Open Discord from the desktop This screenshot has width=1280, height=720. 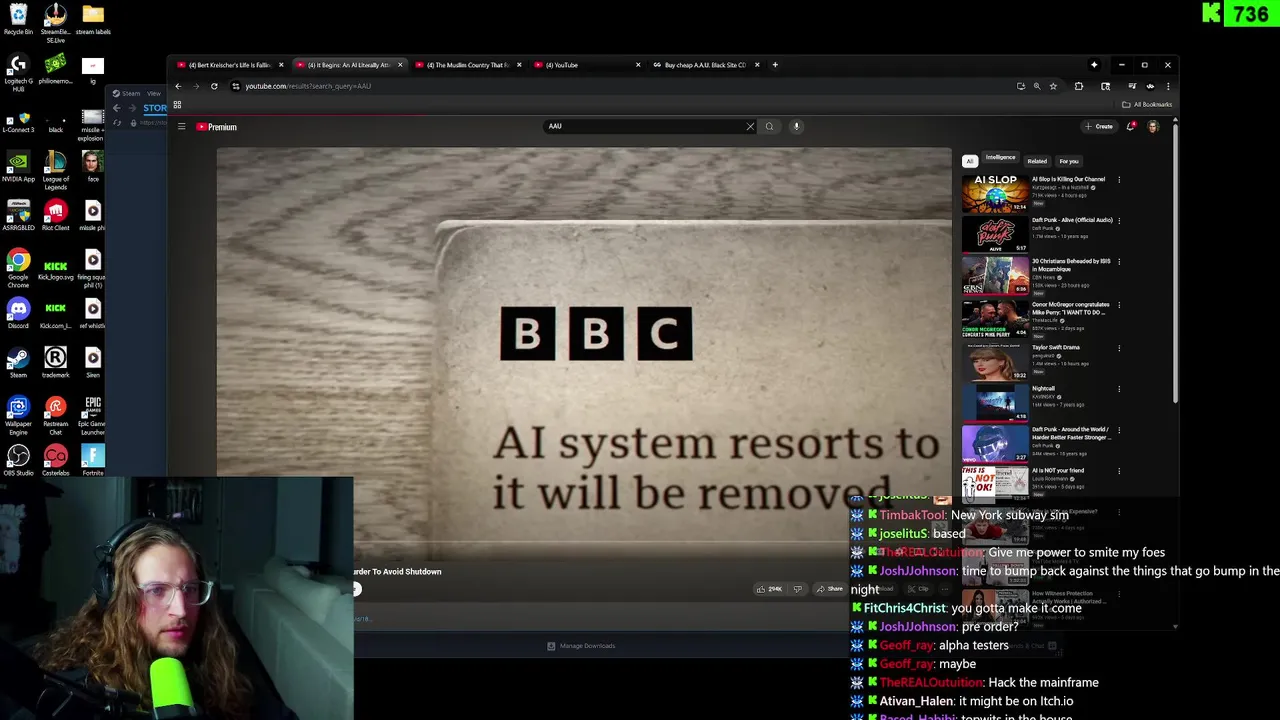click(18, 313)
